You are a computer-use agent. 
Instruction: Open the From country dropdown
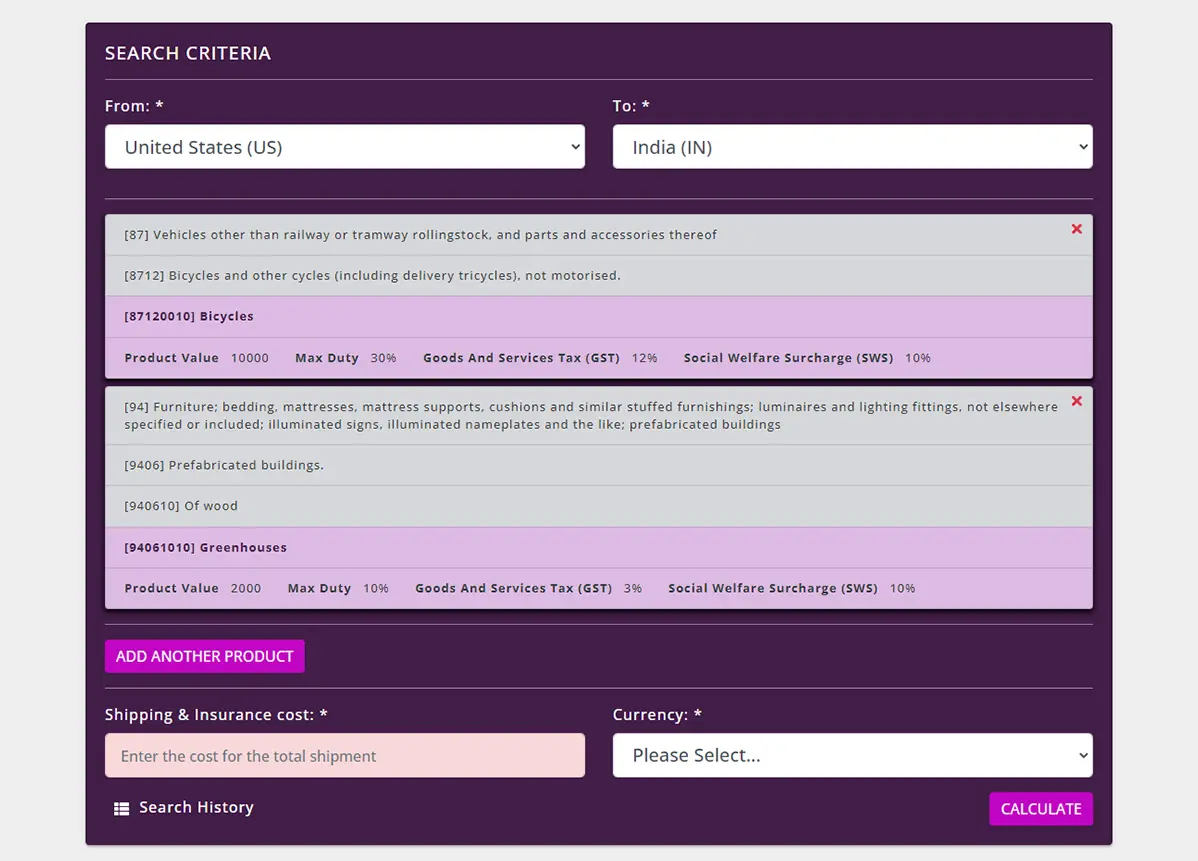[x=345, y=147]
